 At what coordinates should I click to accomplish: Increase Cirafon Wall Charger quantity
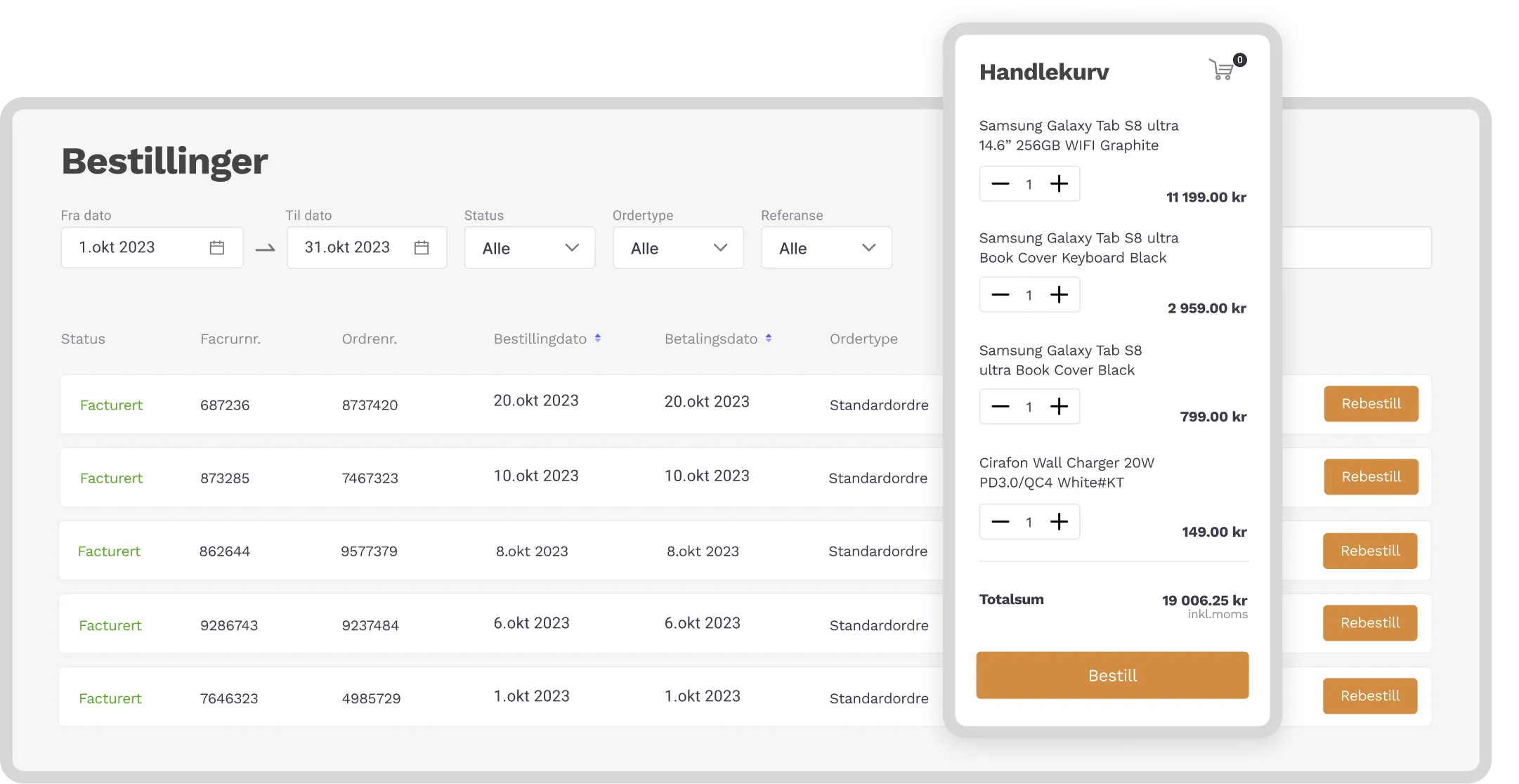[1059, 522]
